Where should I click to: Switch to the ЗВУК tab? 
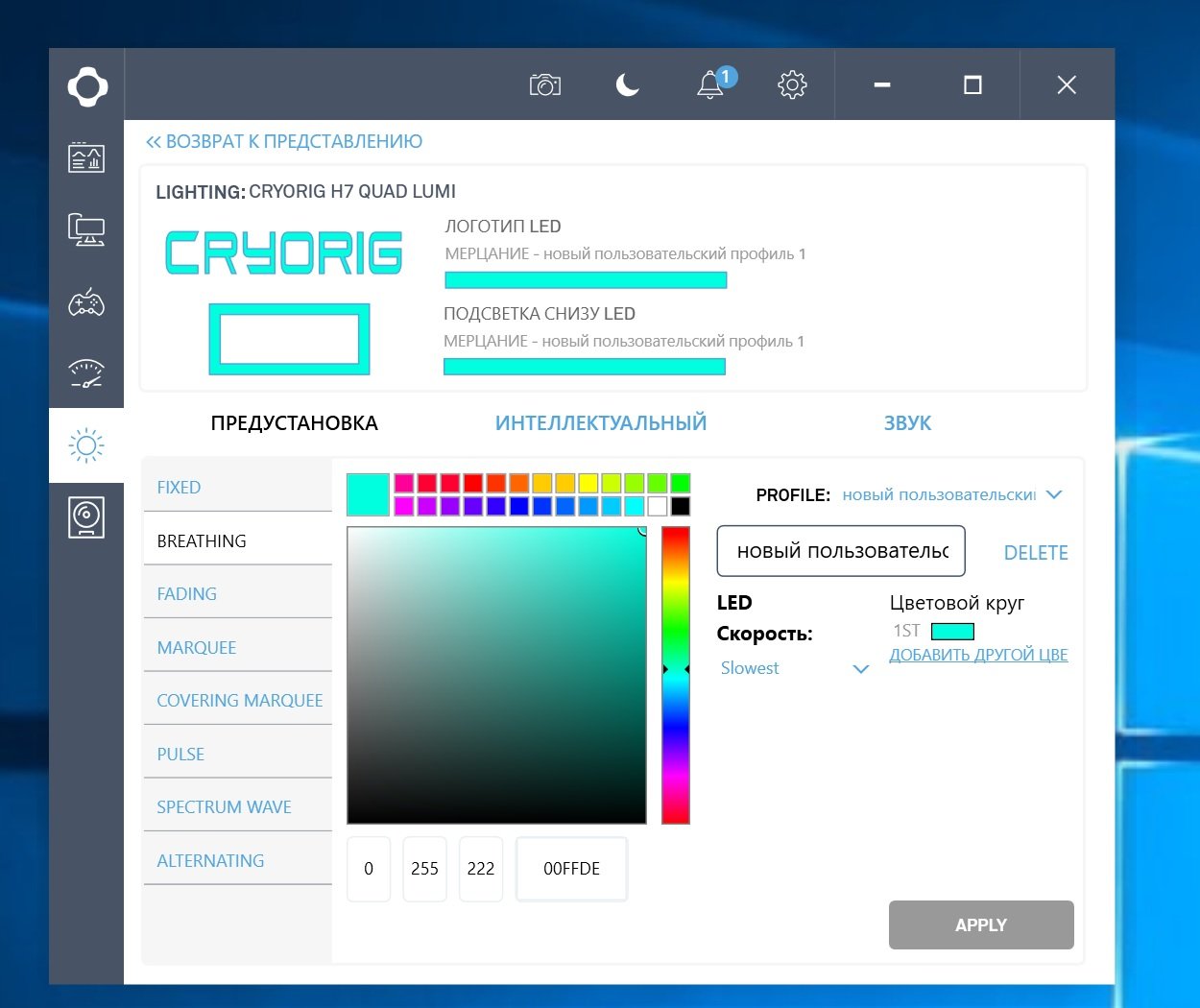click(x=907, y=423)
